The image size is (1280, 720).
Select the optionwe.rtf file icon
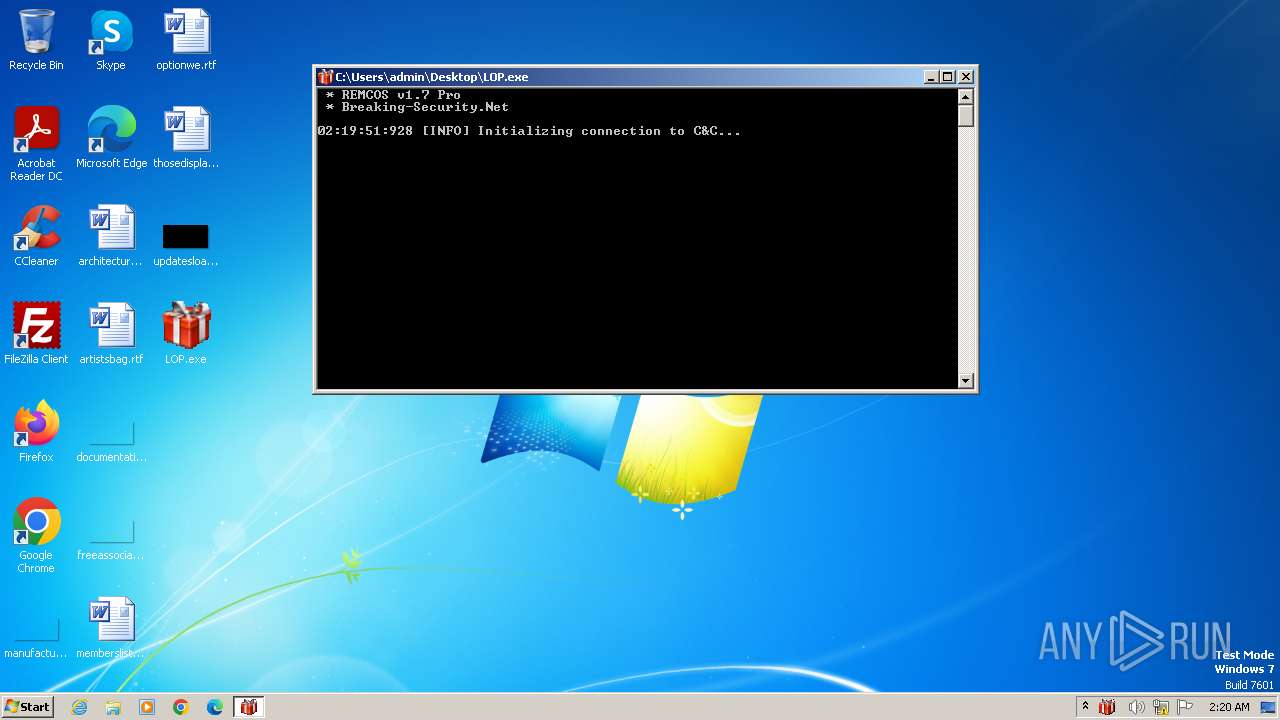pyautogui.click(x=186, y=40)
